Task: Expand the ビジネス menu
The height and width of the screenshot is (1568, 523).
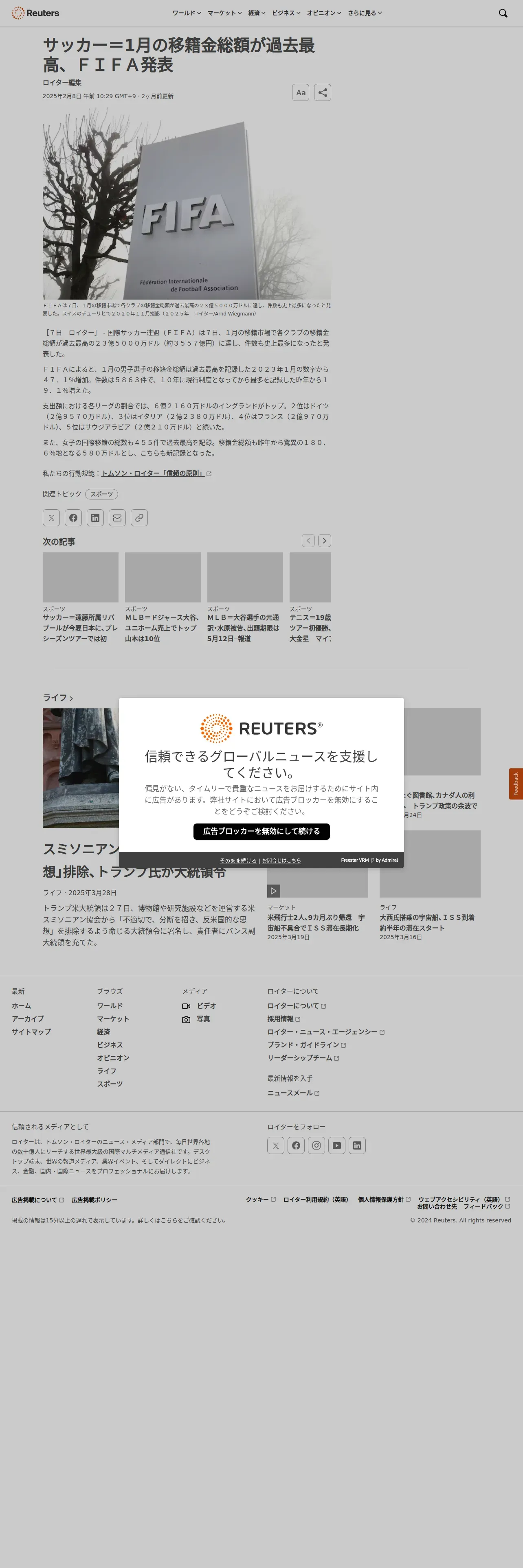Action: pyautogui.click(x=286, y=13)
